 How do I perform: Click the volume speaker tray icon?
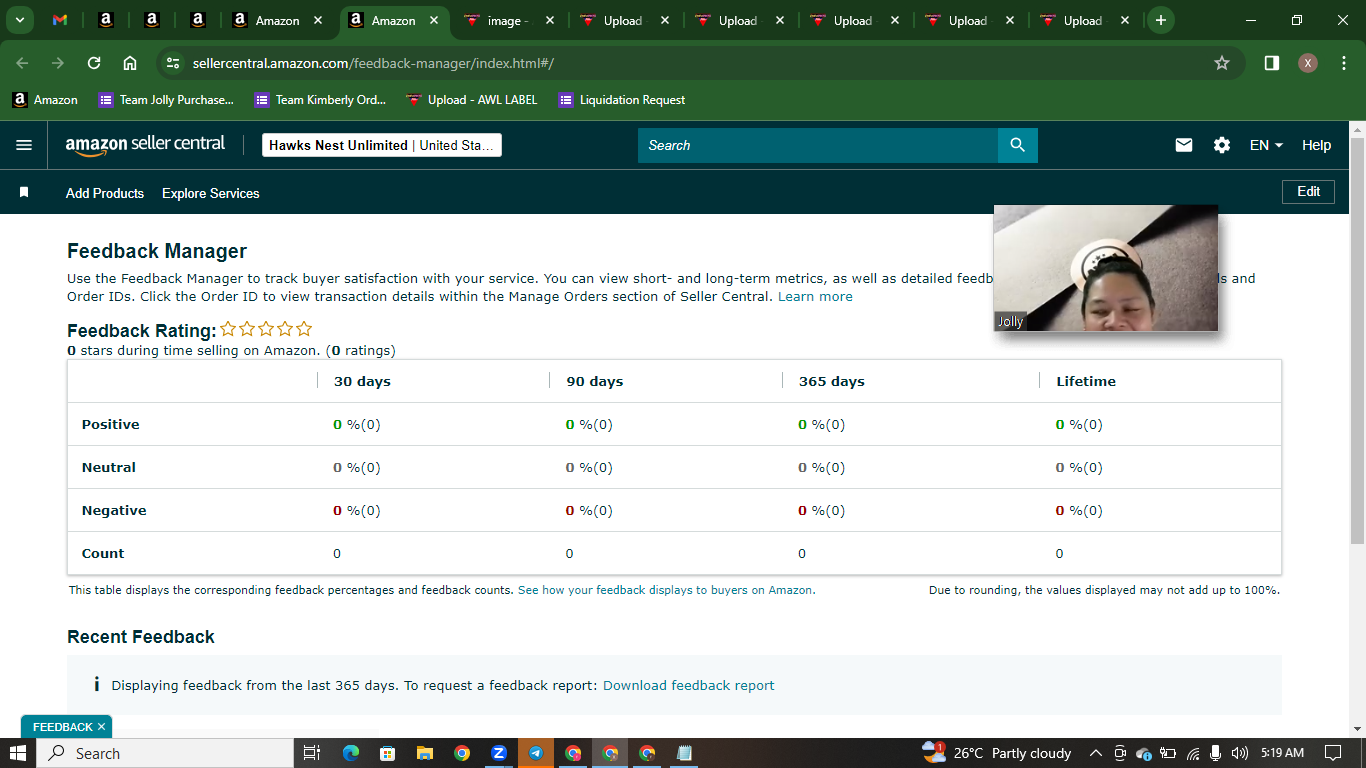tap(1240, 753)
